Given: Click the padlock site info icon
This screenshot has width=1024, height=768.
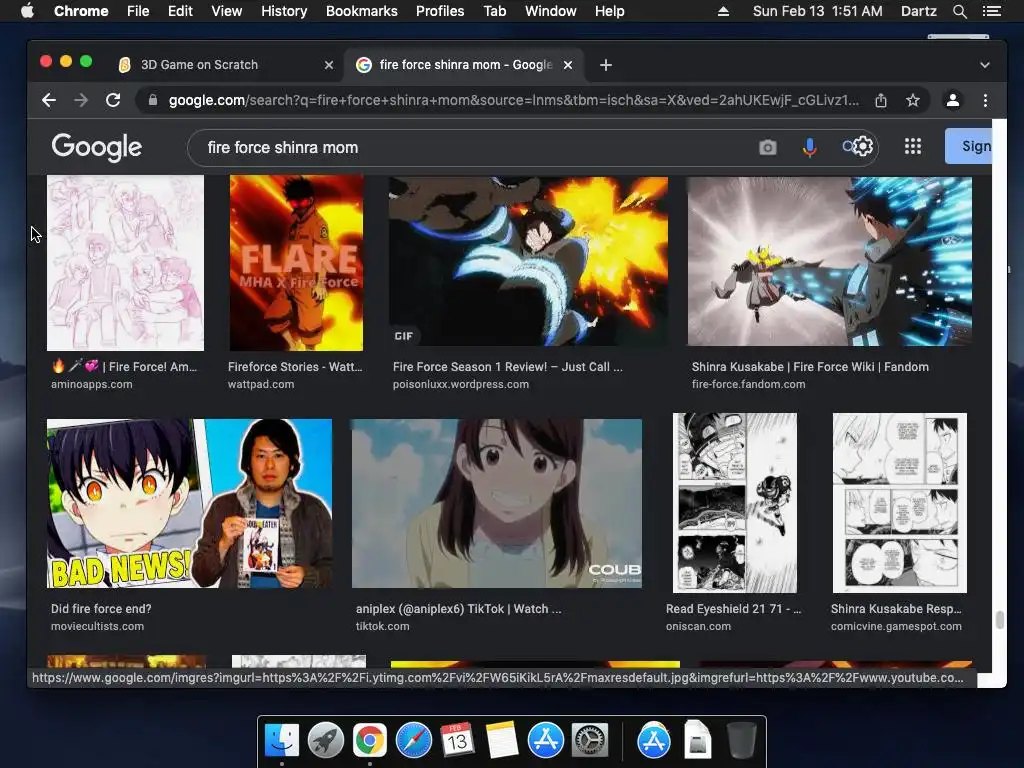Looking at the screenshot, I should pos(153,100).
